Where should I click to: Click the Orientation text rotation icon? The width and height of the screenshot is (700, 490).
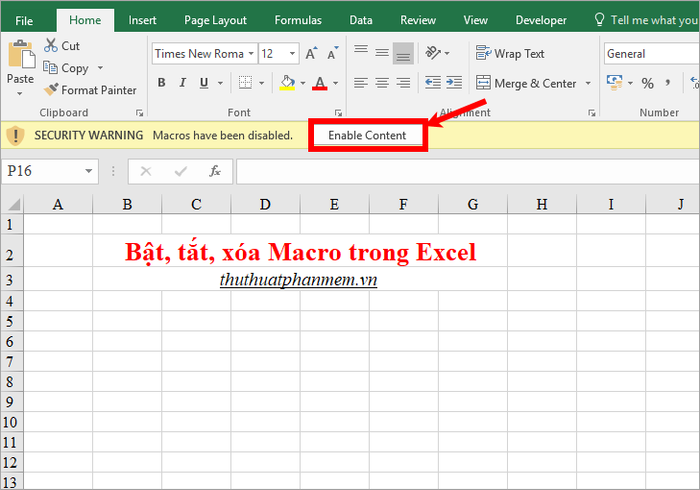click(433, 53)
